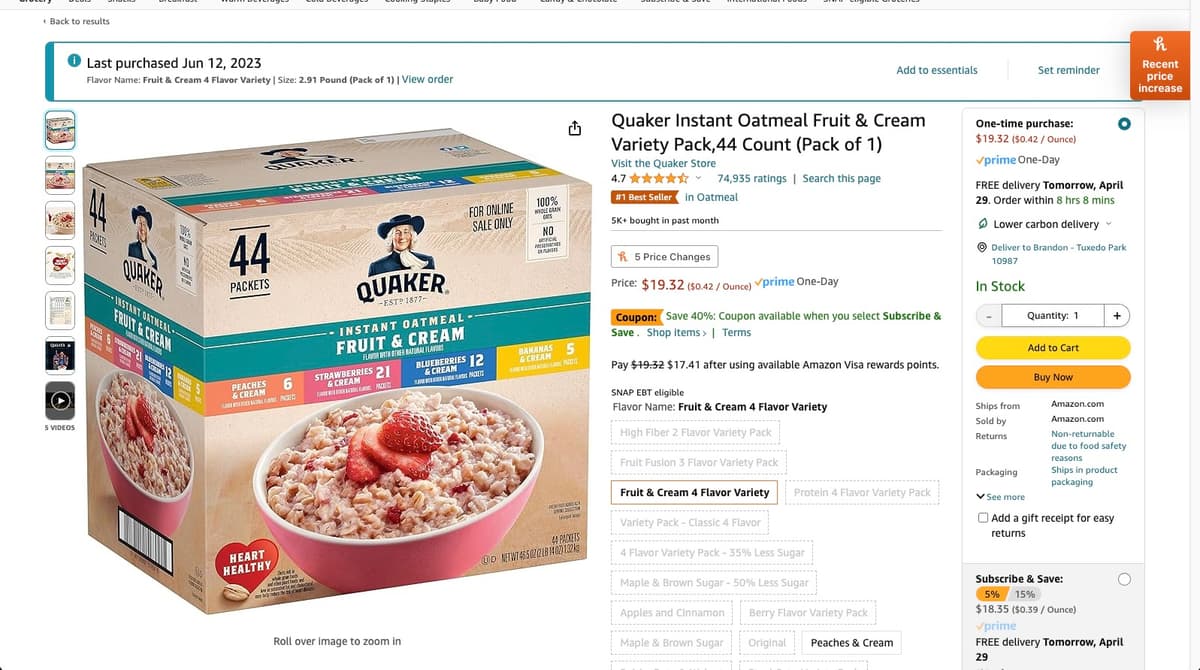Image resolution: width=1200 pixels, height=670 pixels.
Task: Open the 5 VIDEOS play thumbnail icon
Action: 60,399
